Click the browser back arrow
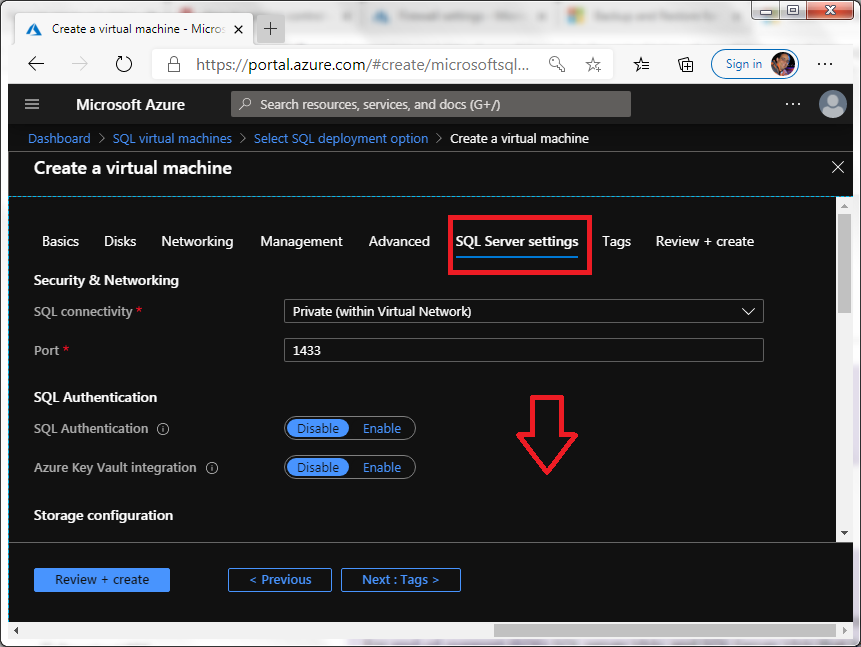The height and width of the screenshot is (647, 861). (x=36, y=64)
